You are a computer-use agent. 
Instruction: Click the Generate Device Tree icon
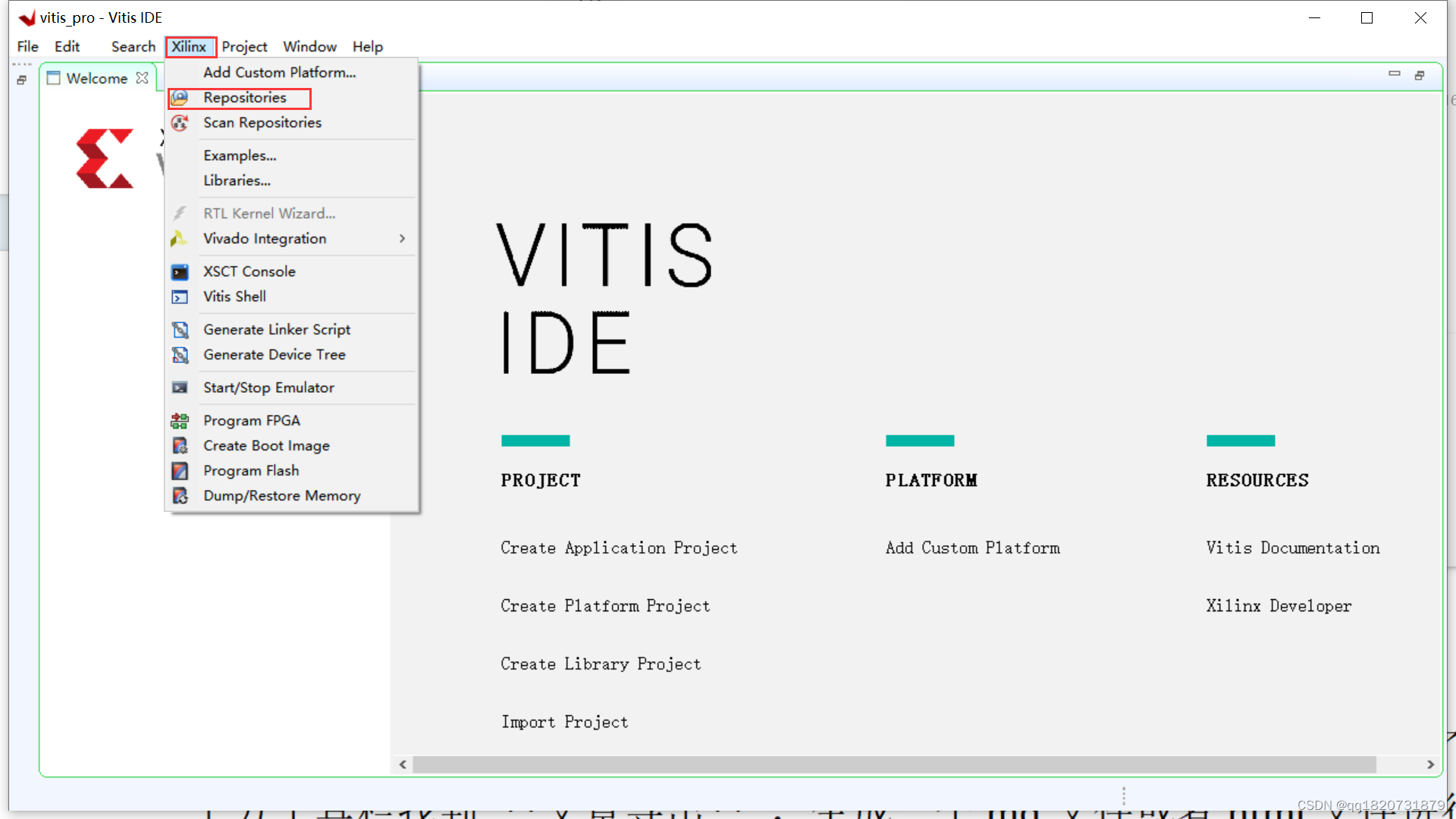[180, 355]
